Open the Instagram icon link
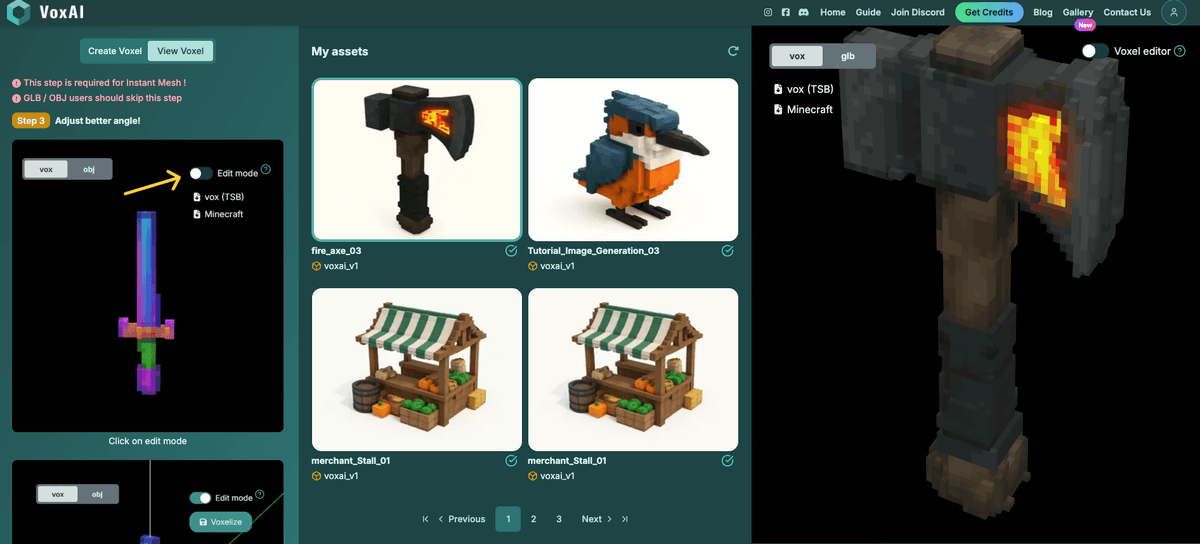This screenshot has width=1200, height=544. (x=768, y=12)
